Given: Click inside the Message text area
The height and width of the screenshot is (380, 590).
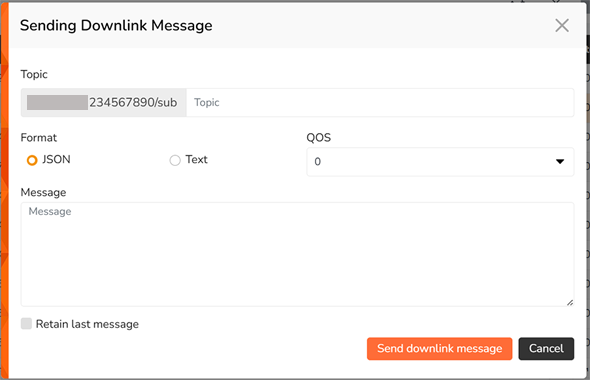Looking at the screenshot, I should [x=297, y=254].
